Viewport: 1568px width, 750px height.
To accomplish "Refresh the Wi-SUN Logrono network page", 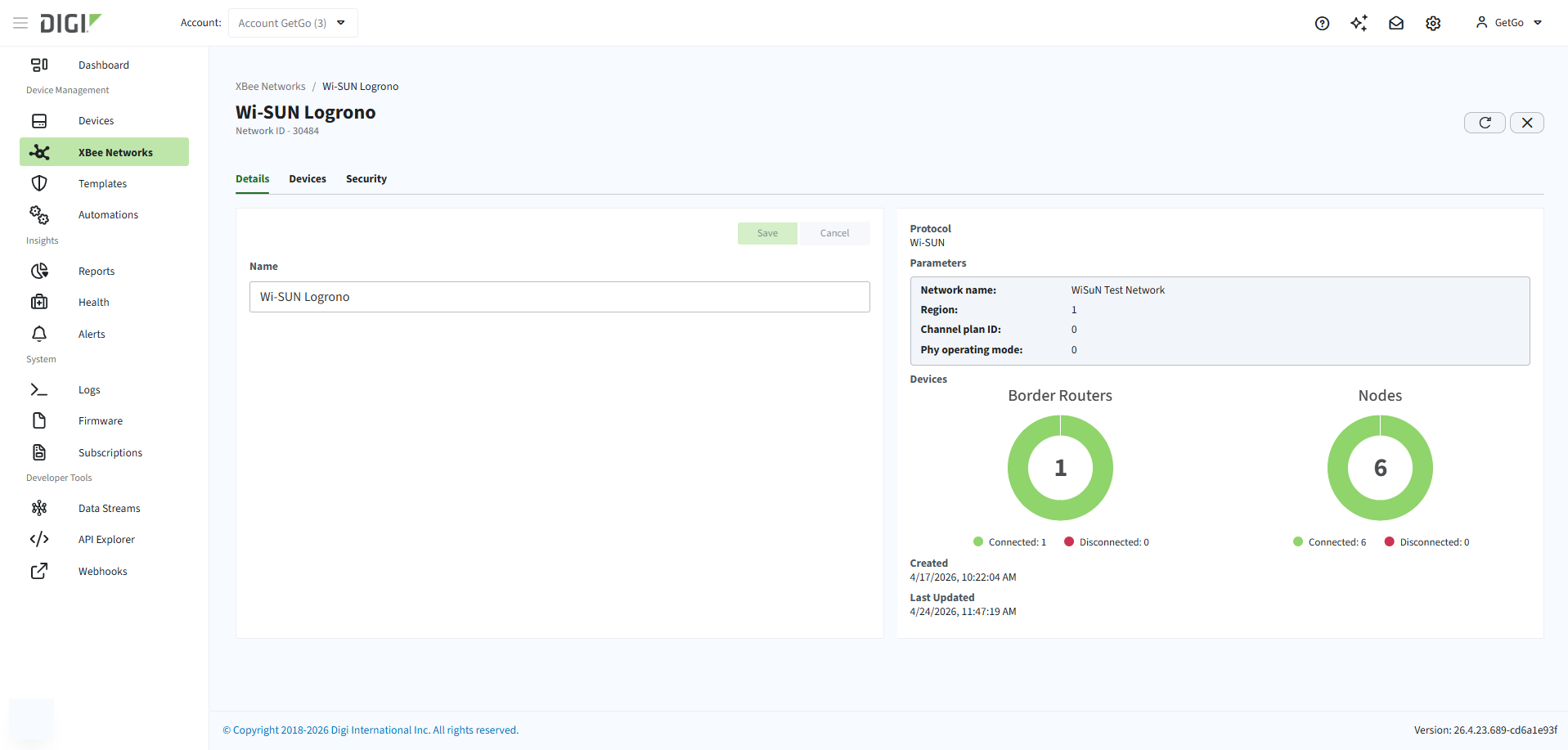I will point(1485,123).
